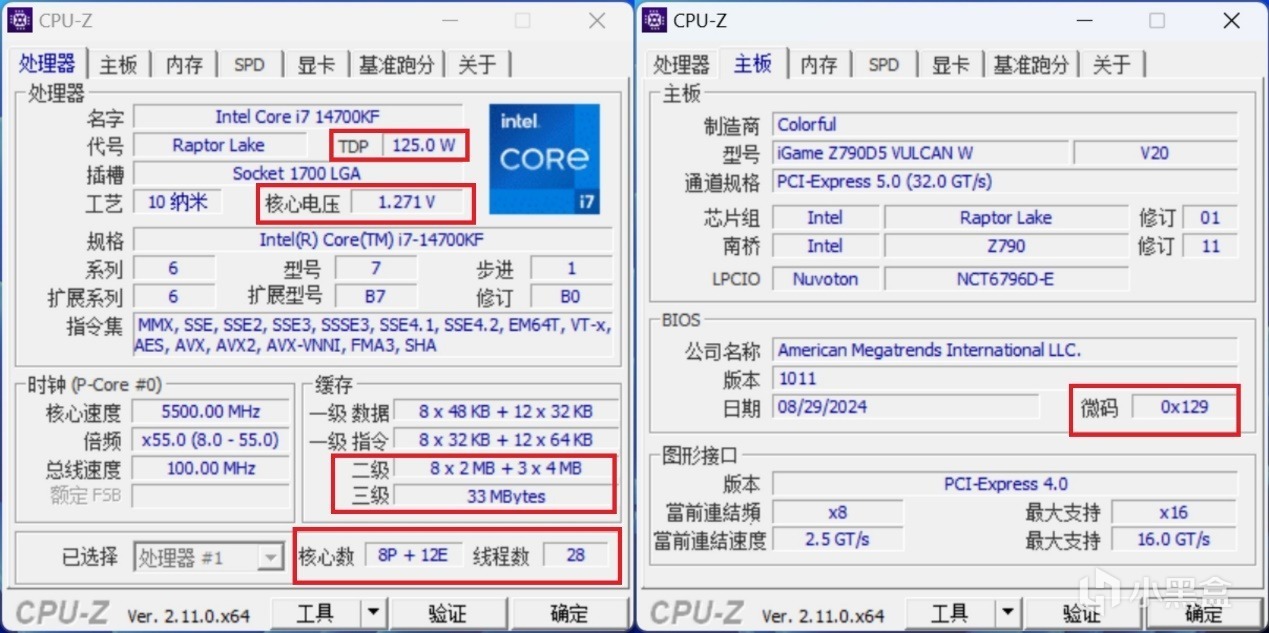Open the 显卡 tab in right window
1269x633 pixels.
(949, 65)
